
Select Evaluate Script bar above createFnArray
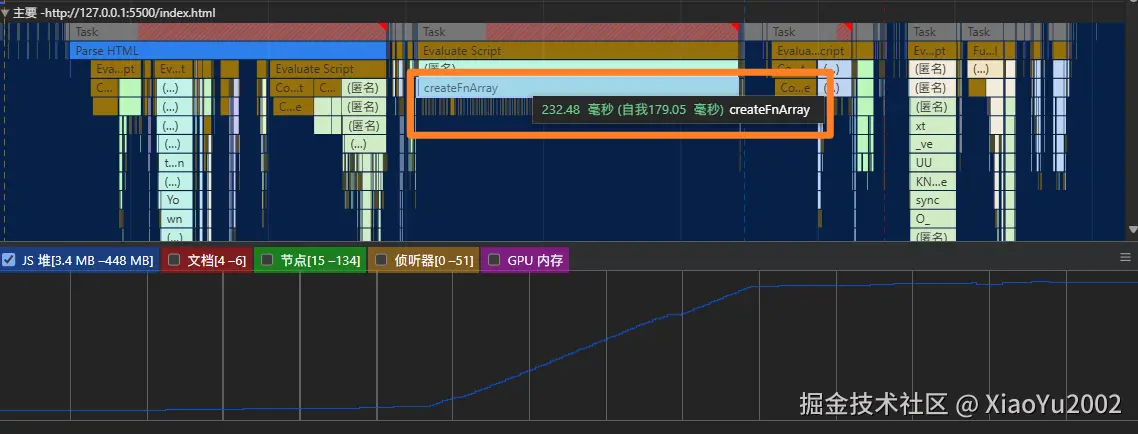tap(578, 51)
